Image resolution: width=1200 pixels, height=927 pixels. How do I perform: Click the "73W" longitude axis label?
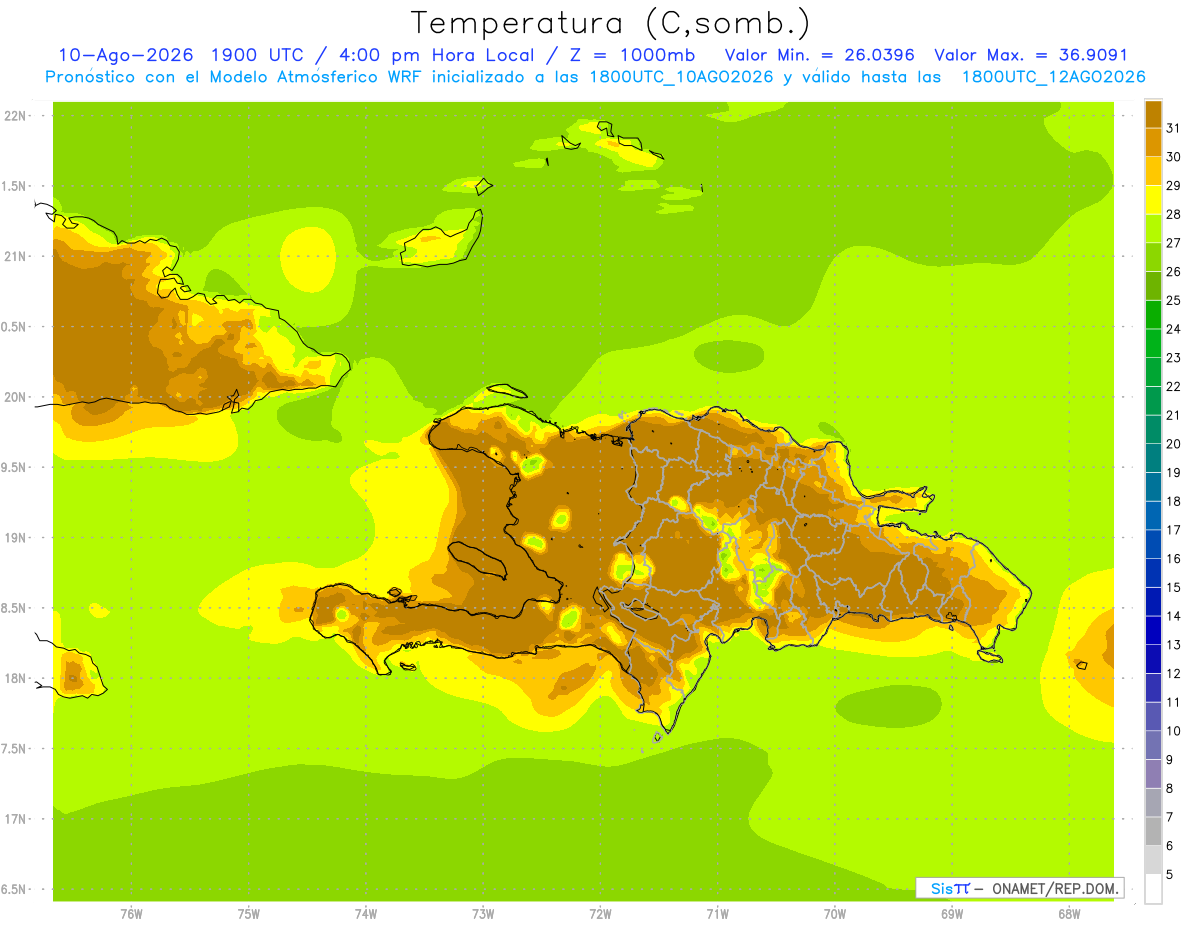pyautogui.click(x=483, y=914)
